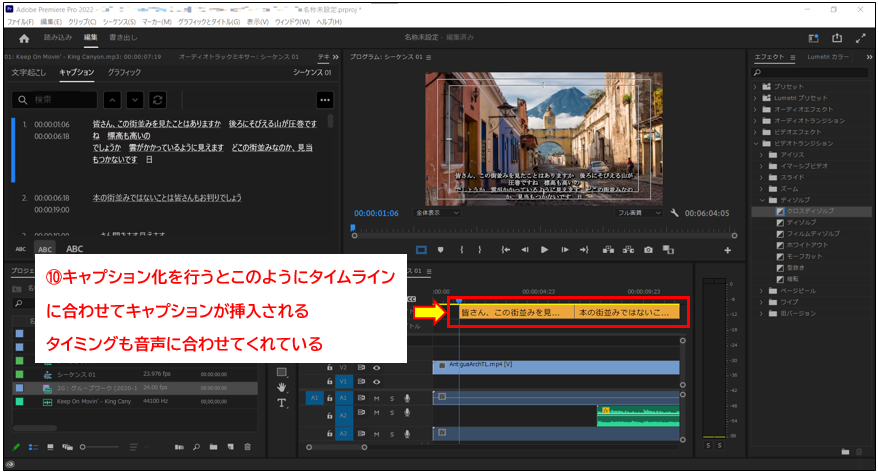Expand the プリセット folder
This screenshot has height=476, width=878.
[x=755, y=87]
